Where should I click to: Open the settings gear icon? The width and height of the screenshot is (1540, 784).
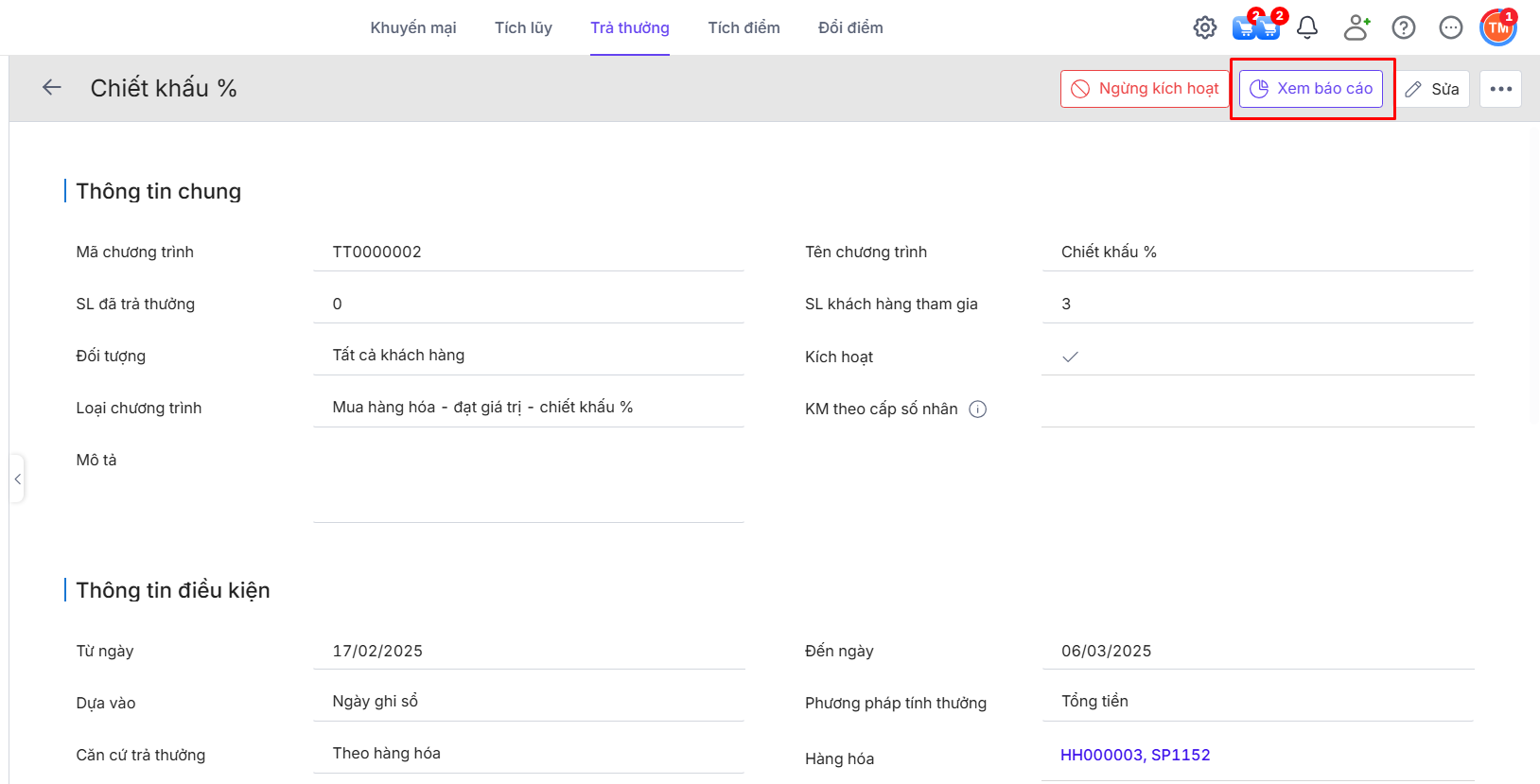(x=1204, y=28)
